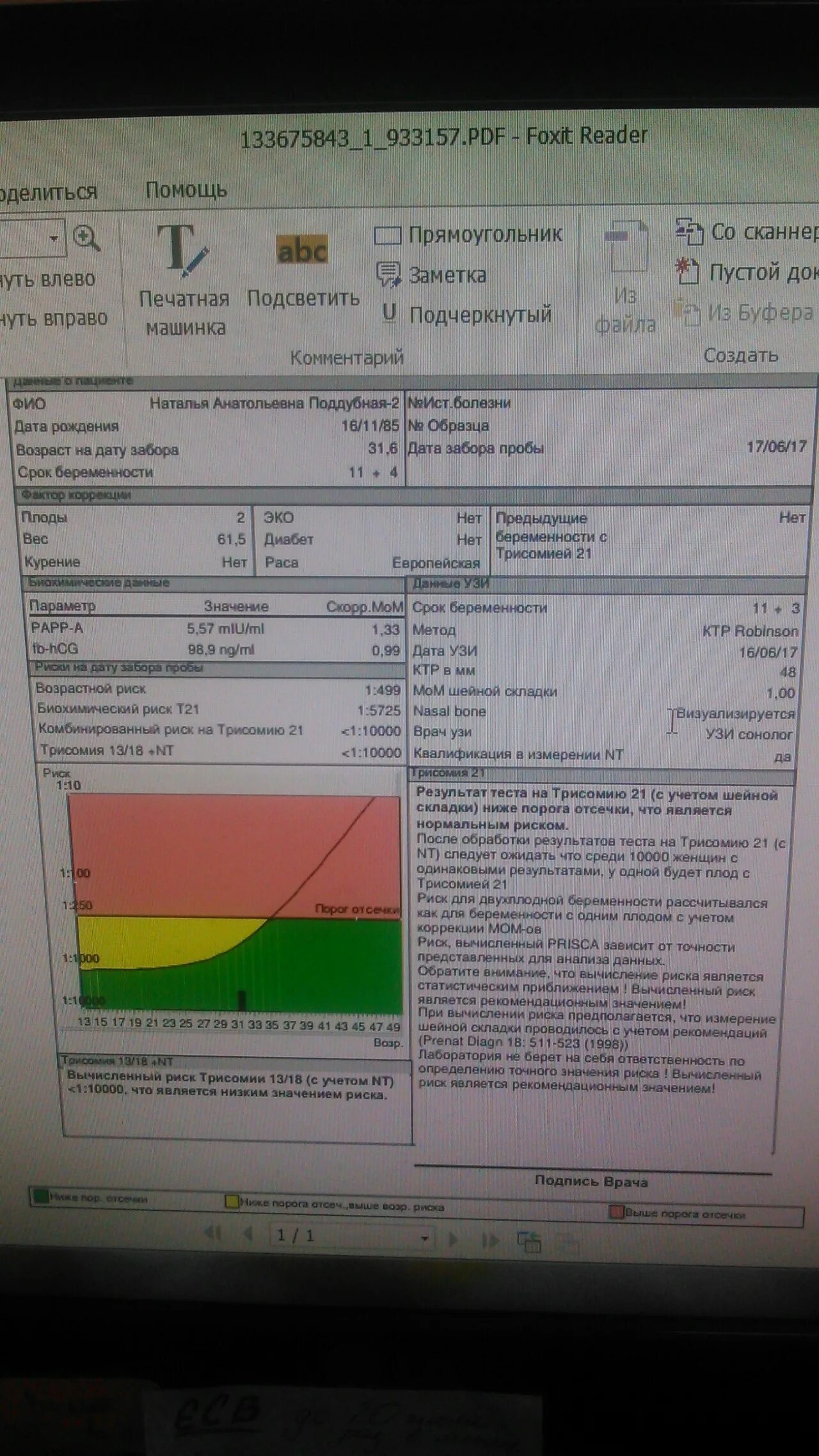The height and width of the screenshot is (1456, 819).
Task: Click the value 5,57 mIU/ml
Action: click(x=225, y=629)
